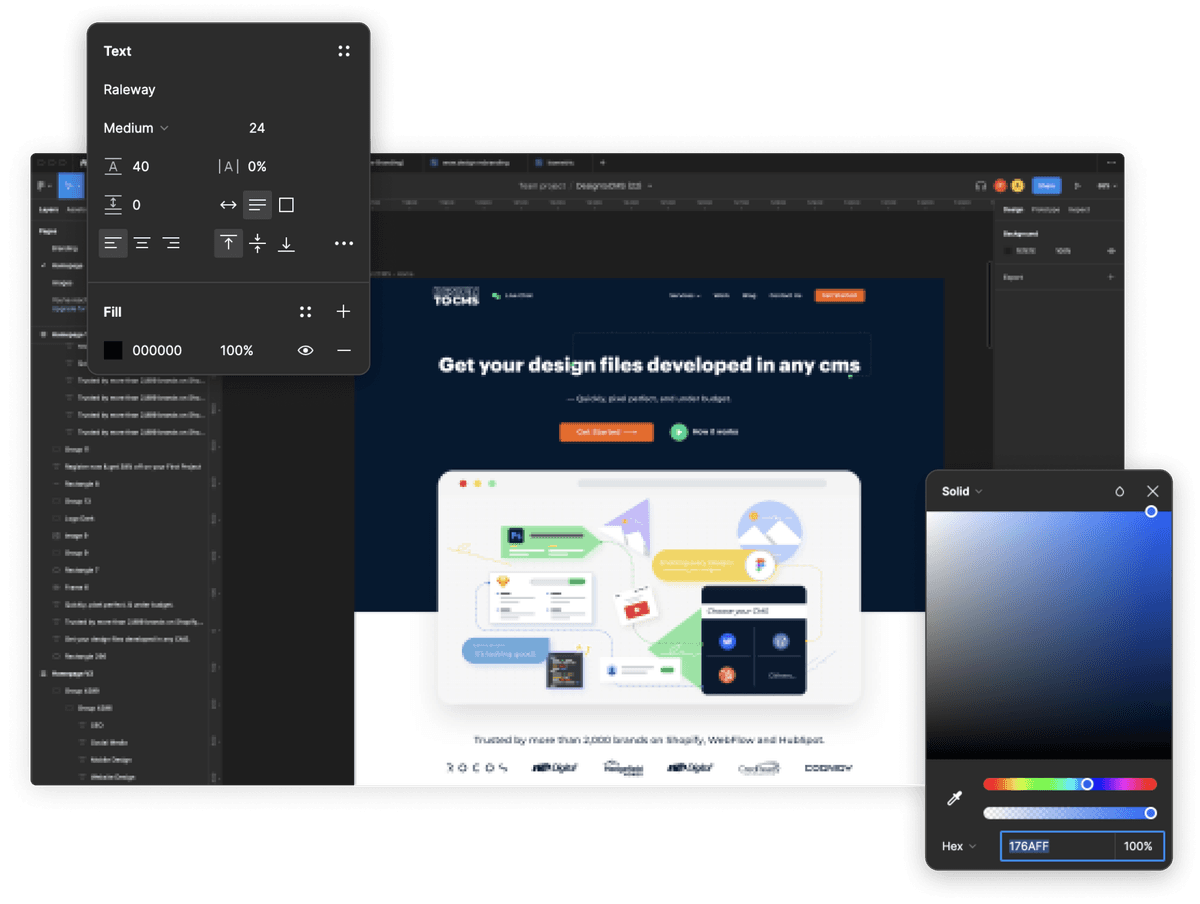Right-align the text
Screen dimensions: 1200x904
(x=171, y=243)
